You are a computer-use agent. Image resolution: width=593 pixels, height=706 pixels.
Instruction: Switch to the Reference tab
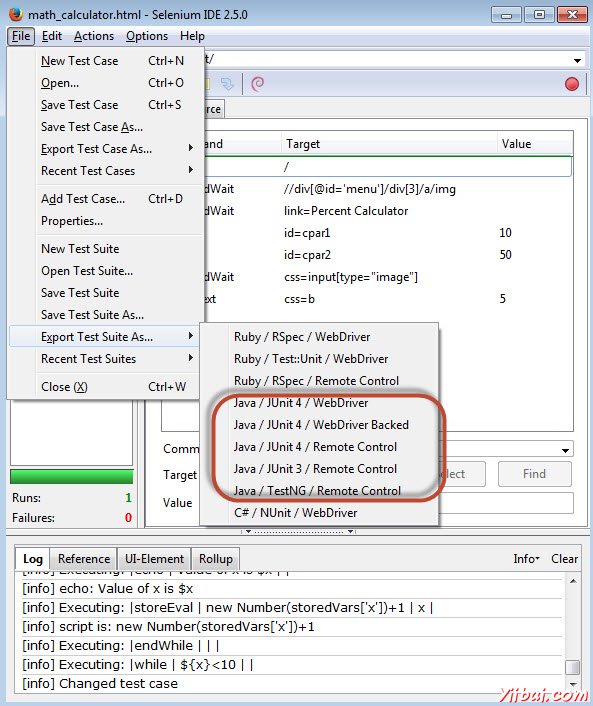[84, 559]
